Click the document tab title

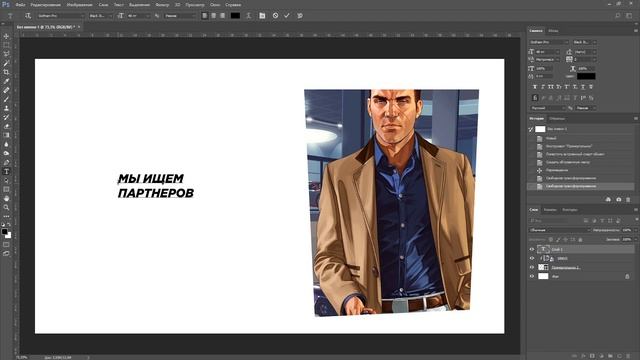[45, 27]
